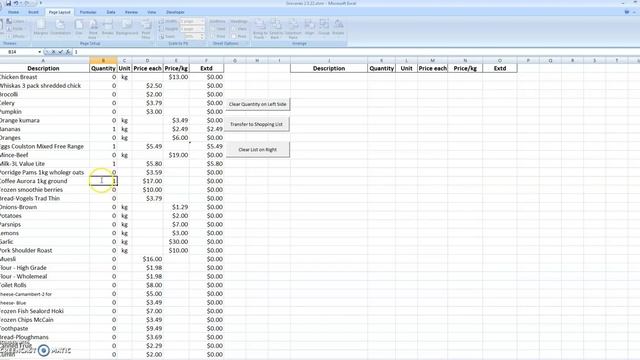Open the Rotate options in Arrange group

point(338,28)
